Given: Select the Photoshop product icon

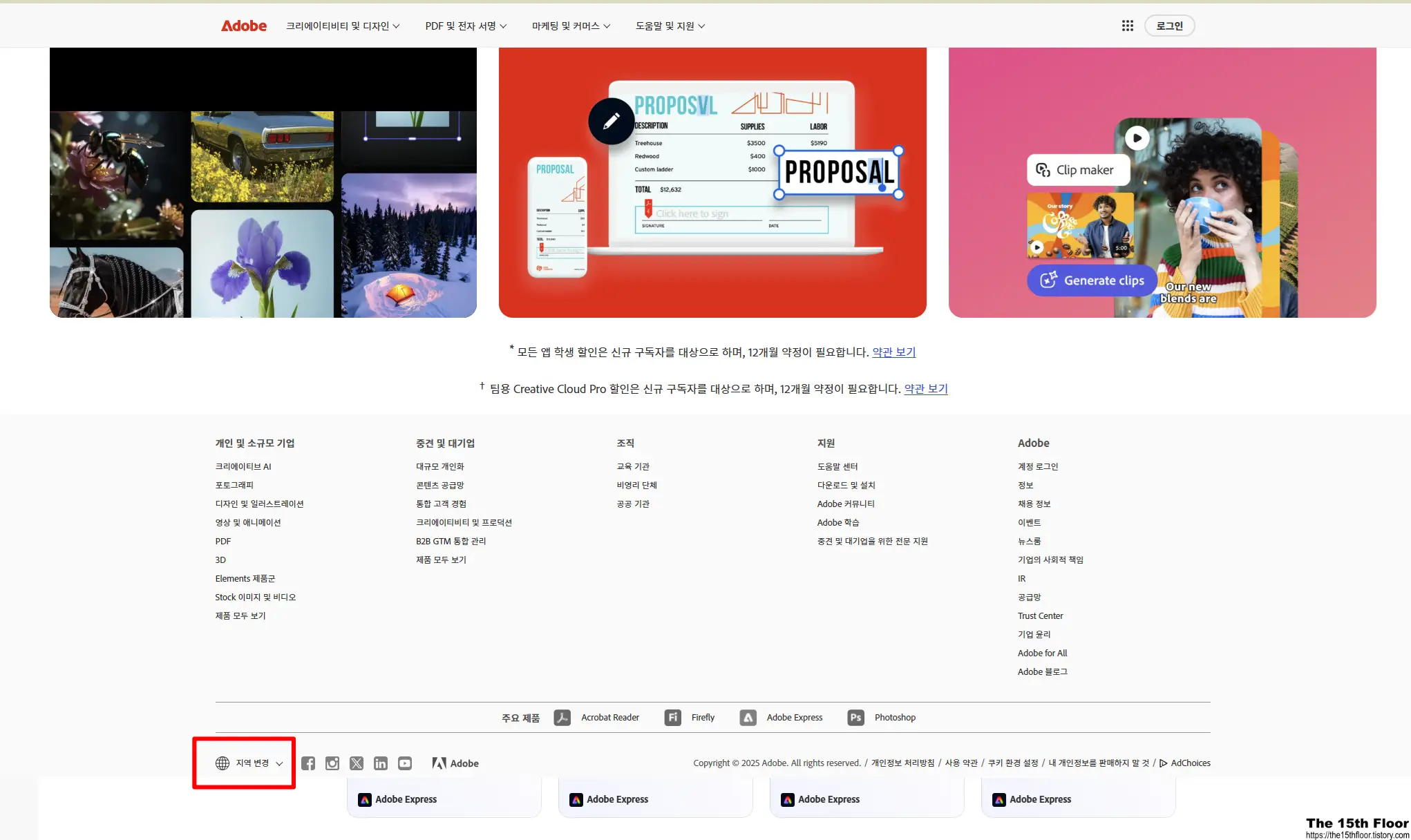Looking at the screenshot, I should [x=855, y=717].
